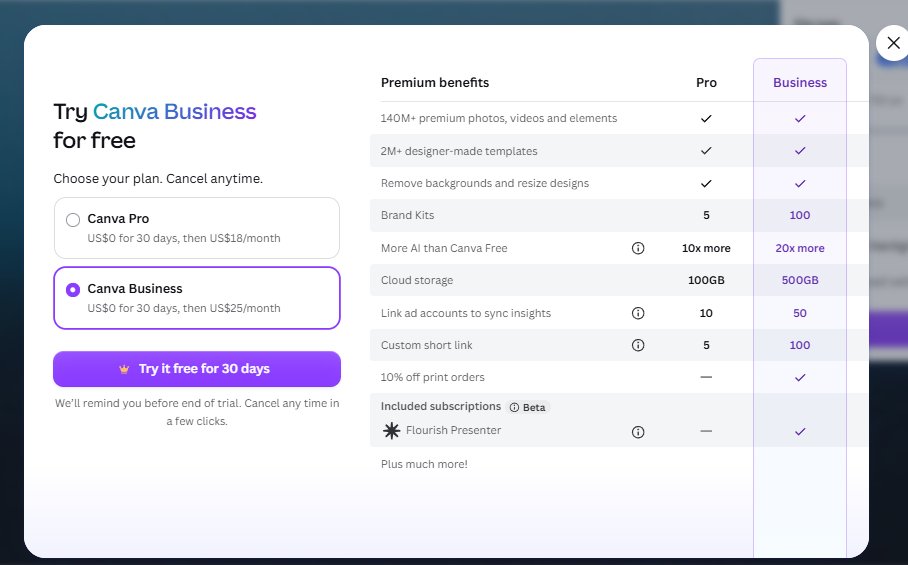Close the Canva Business trial dialog

893,43
